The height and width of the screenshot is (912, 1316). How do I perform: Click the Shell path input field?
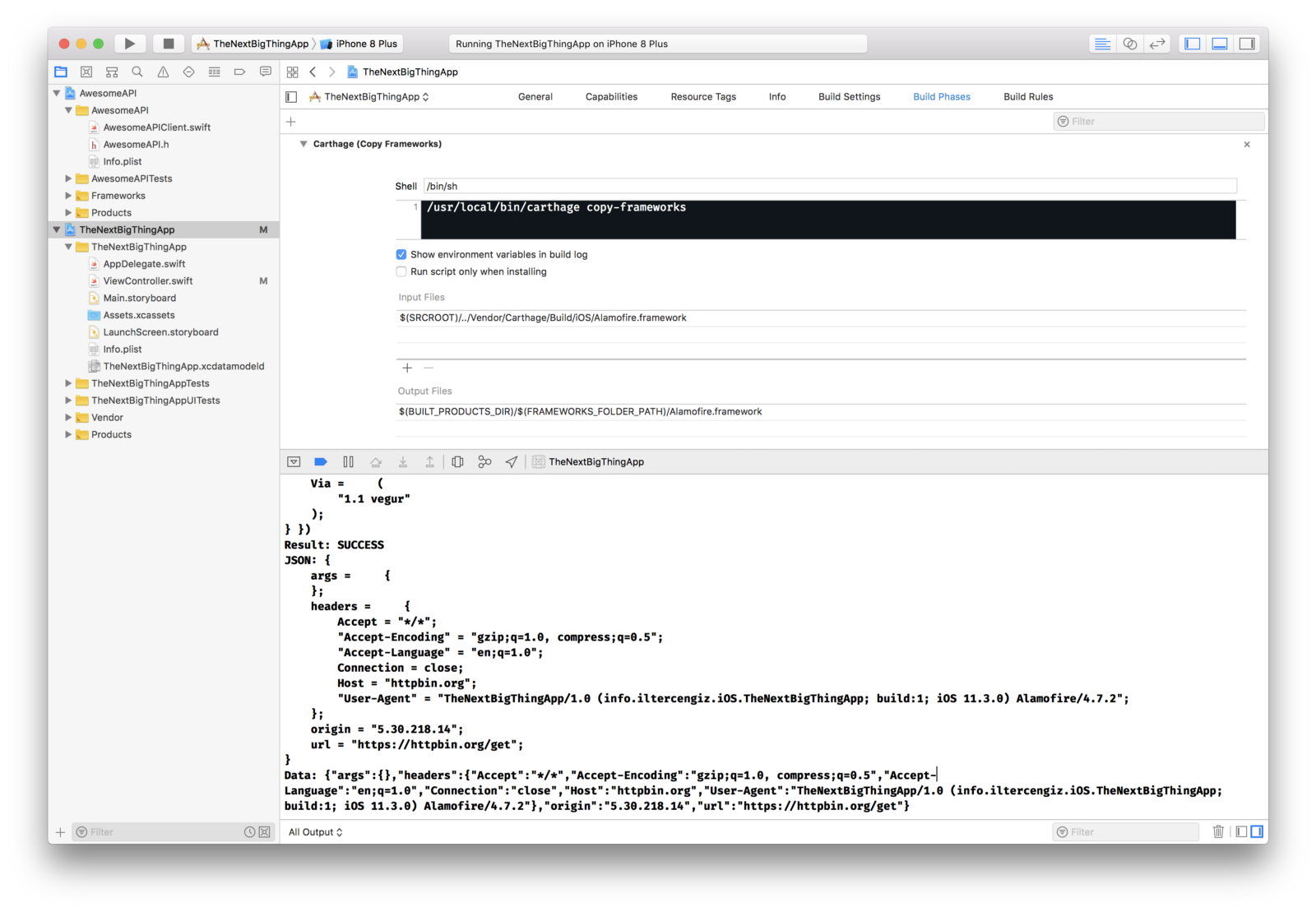pos(830,186)
